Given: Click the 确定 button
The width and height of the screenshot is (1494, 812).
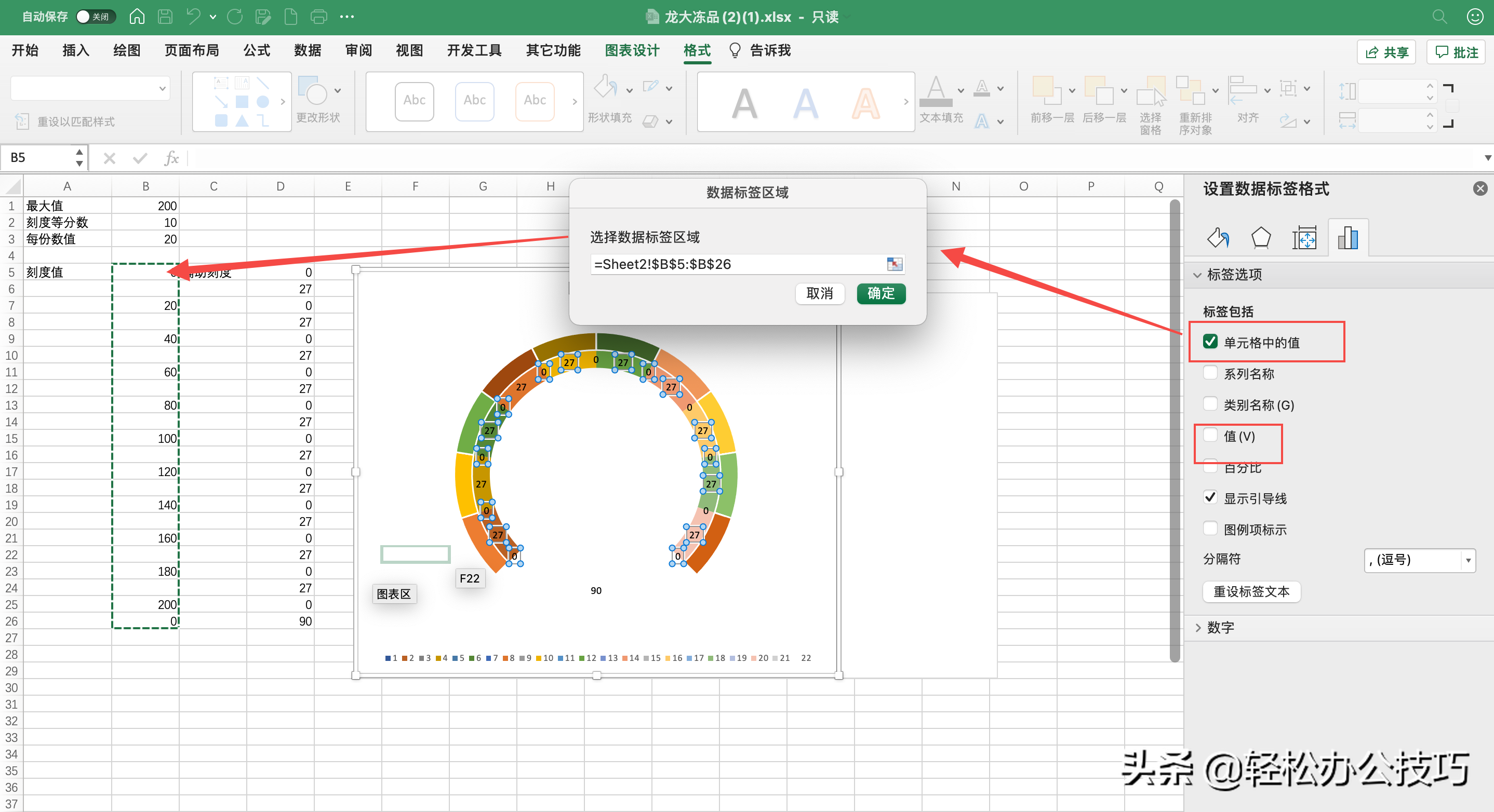Looking at the screenshot, I should coord(881,293).
